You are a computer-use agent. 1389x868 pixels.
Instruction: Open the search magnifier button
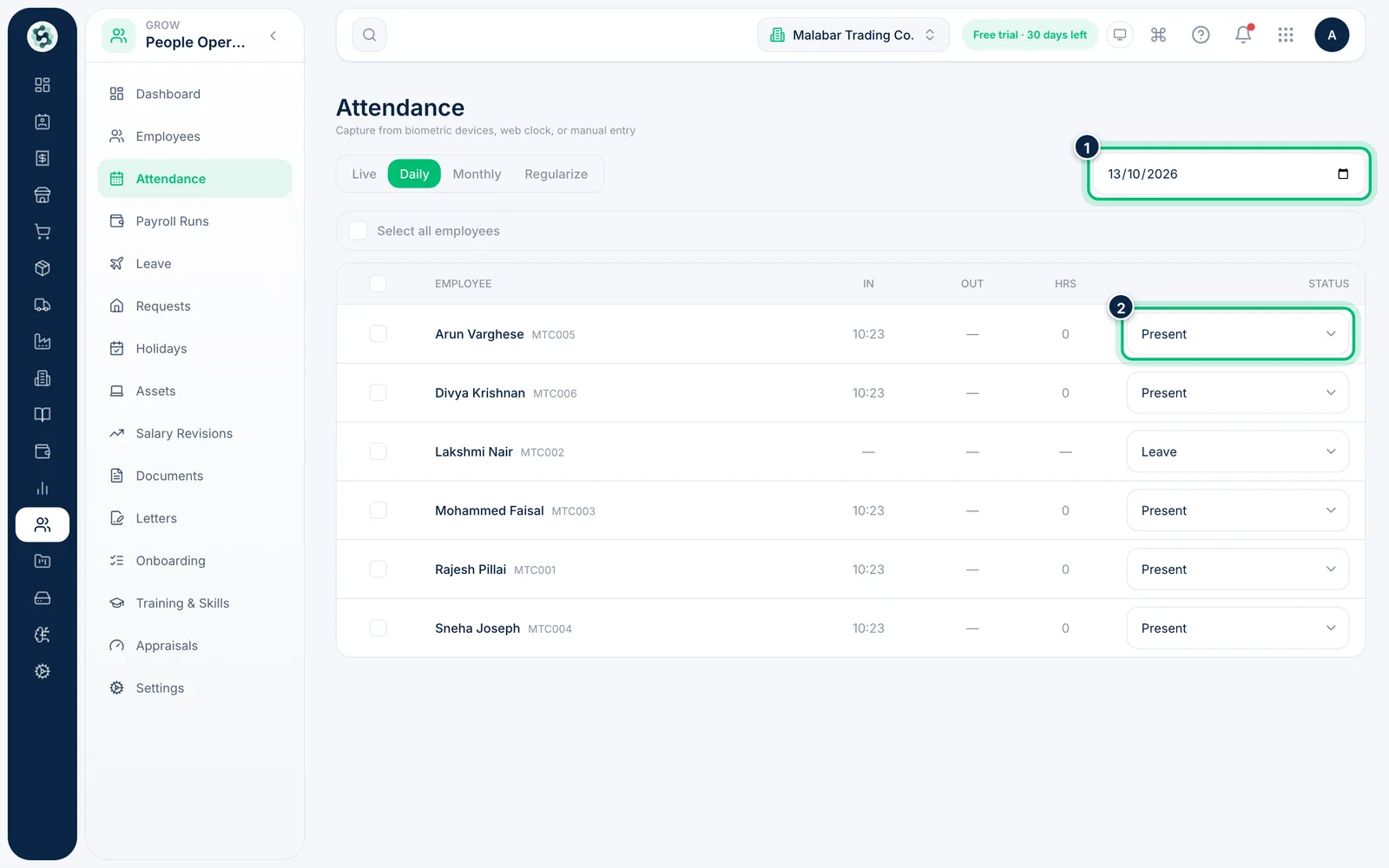pyautogui.click(x=369, y=35)
